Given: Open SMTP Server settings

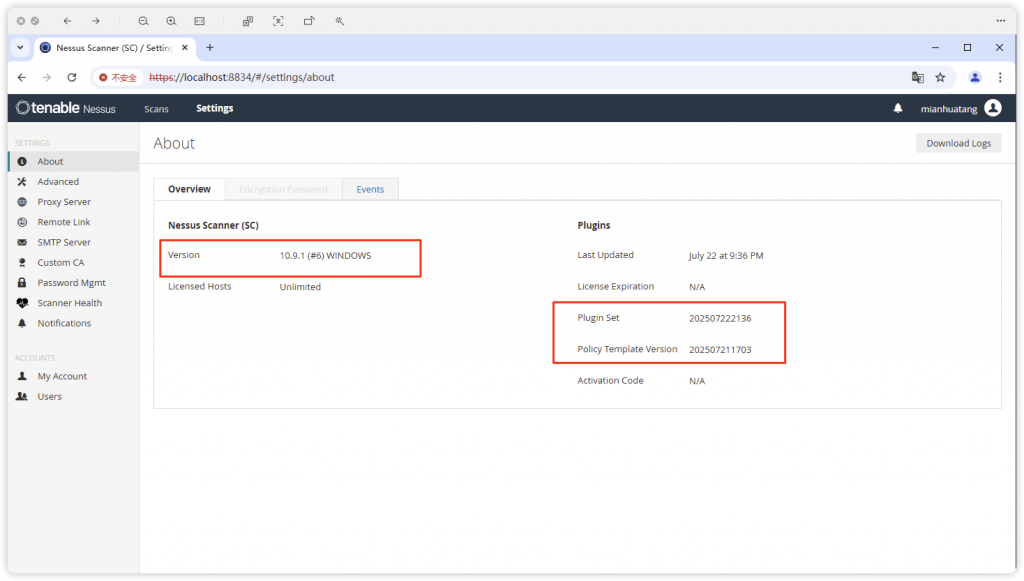Looking at the screenshot, I should (64, 242).
